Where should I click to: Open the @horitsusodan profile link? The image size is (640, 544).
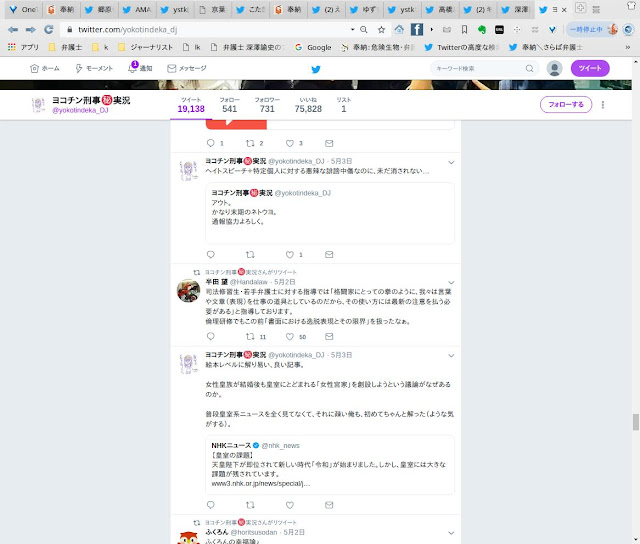[254, 533]
